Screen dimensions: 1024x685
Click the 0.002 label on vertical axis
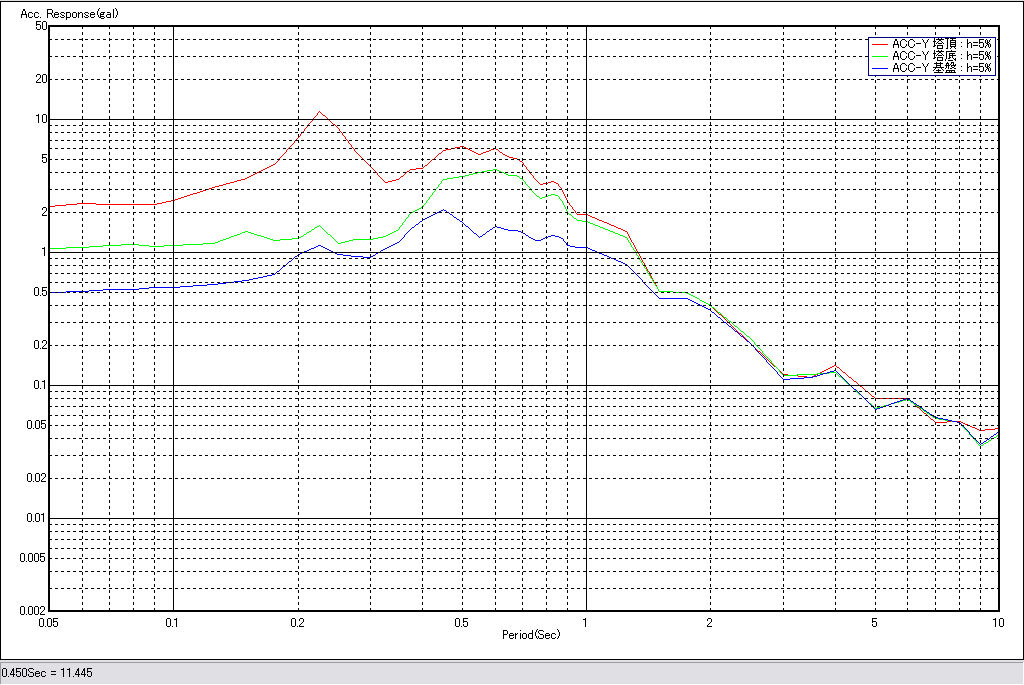click(x=34, y=610)
